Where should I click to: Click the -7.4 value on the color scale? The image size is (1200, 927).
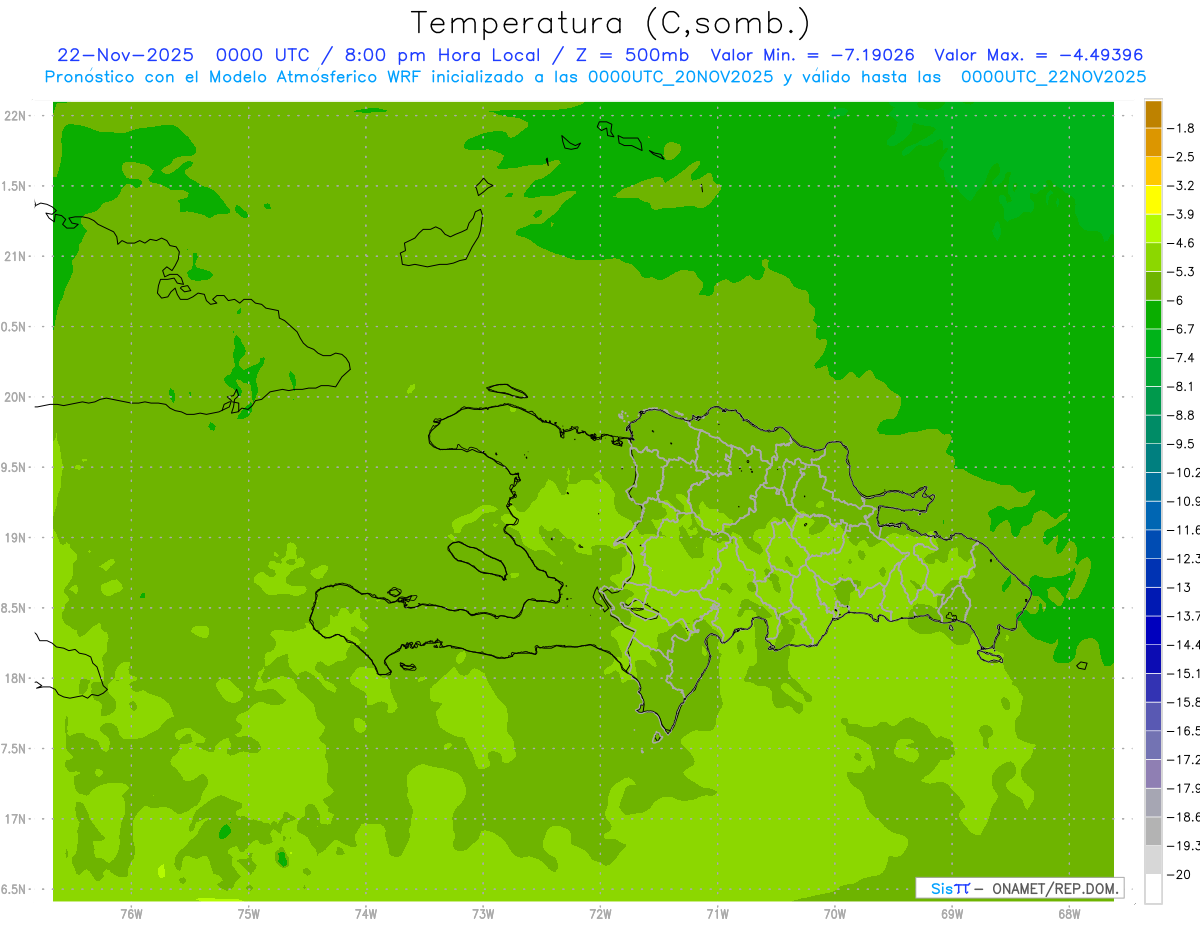[x=1181, y=358]
